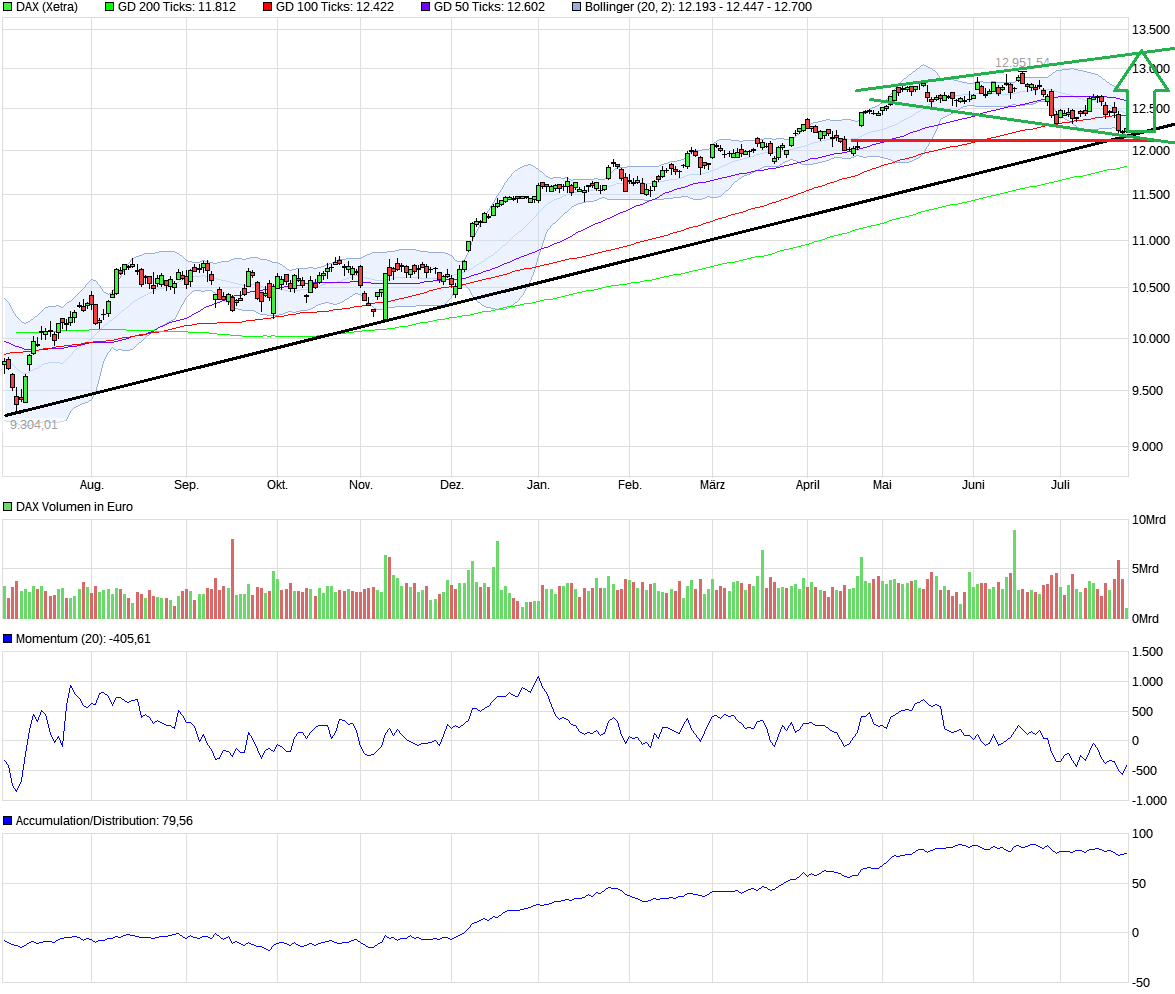Click the -1.000 momentum axis label
This screenshot has width=1175, height=994.
tap(1149, 801)
